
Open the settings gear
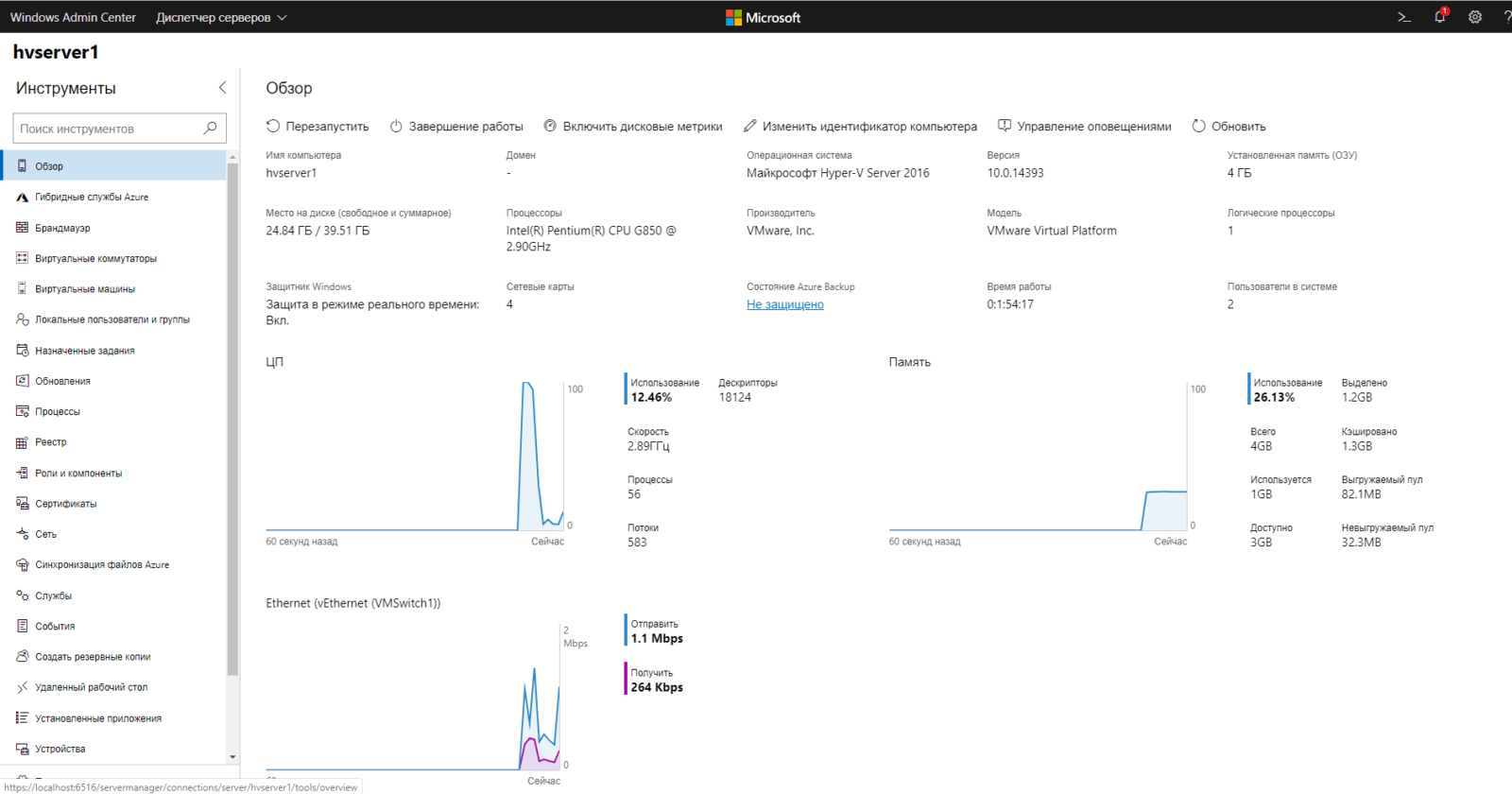pos(1475,17)
